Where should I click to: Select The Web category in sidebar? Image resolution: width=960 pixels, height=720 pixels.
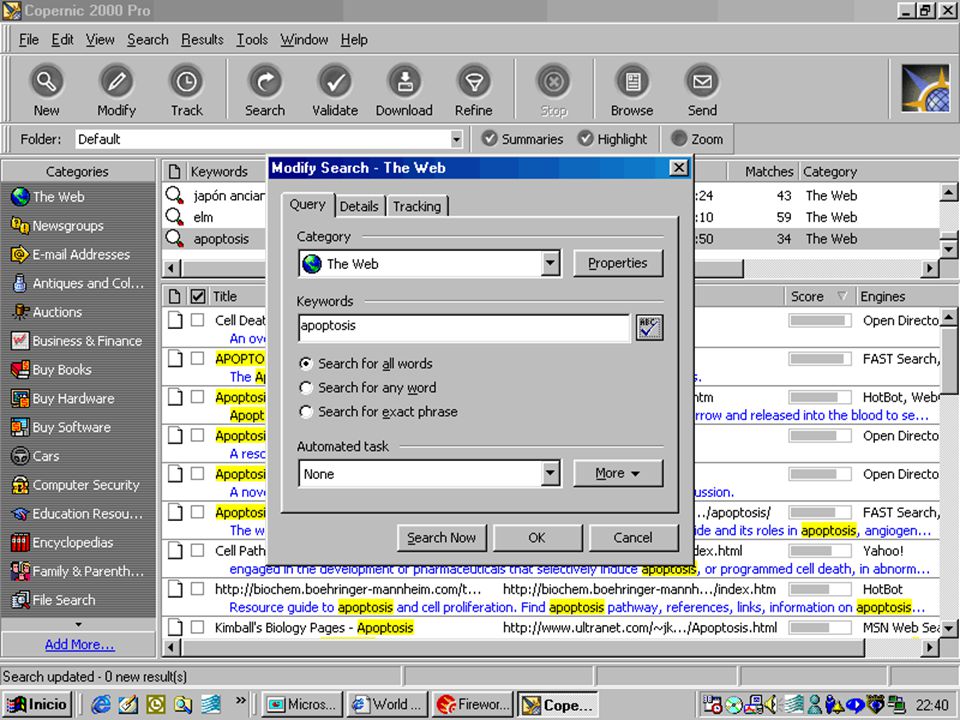click(48, 197)
